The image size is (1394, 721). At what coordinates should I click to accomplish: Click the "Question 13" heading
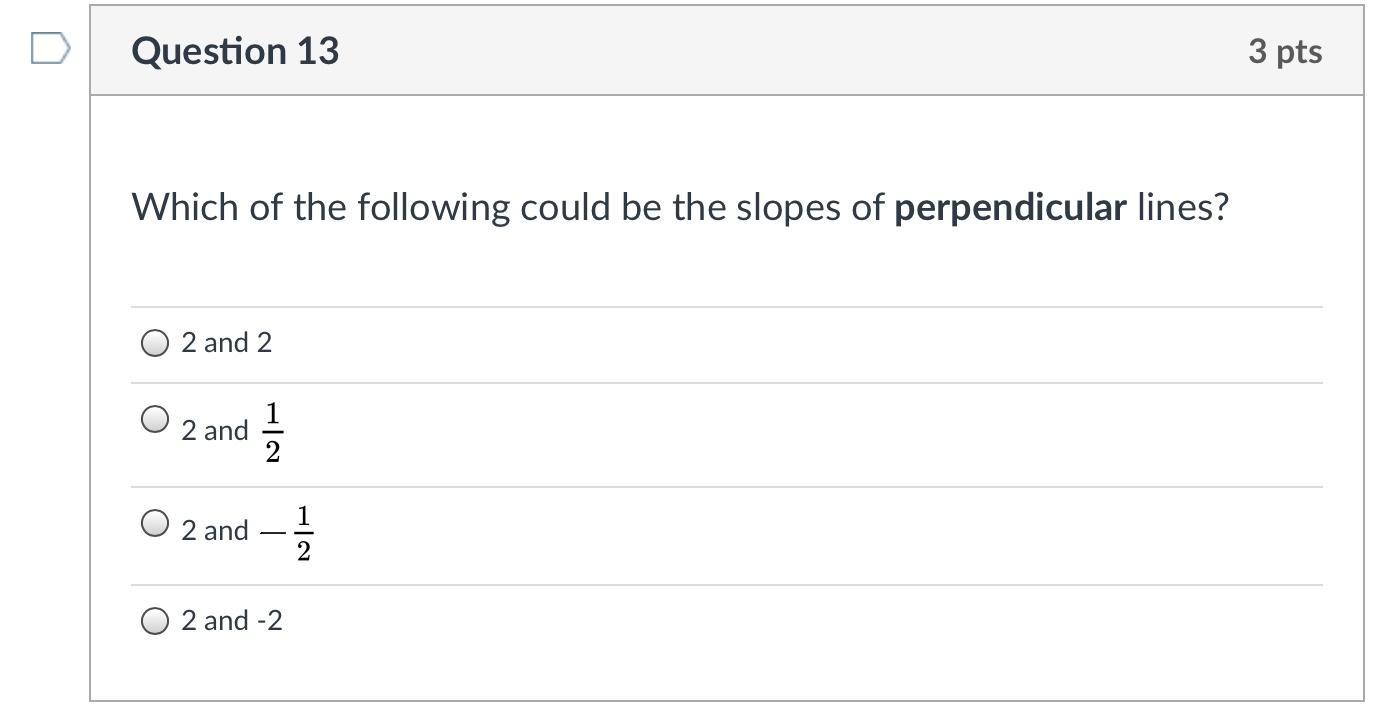[x=235, y=51]
